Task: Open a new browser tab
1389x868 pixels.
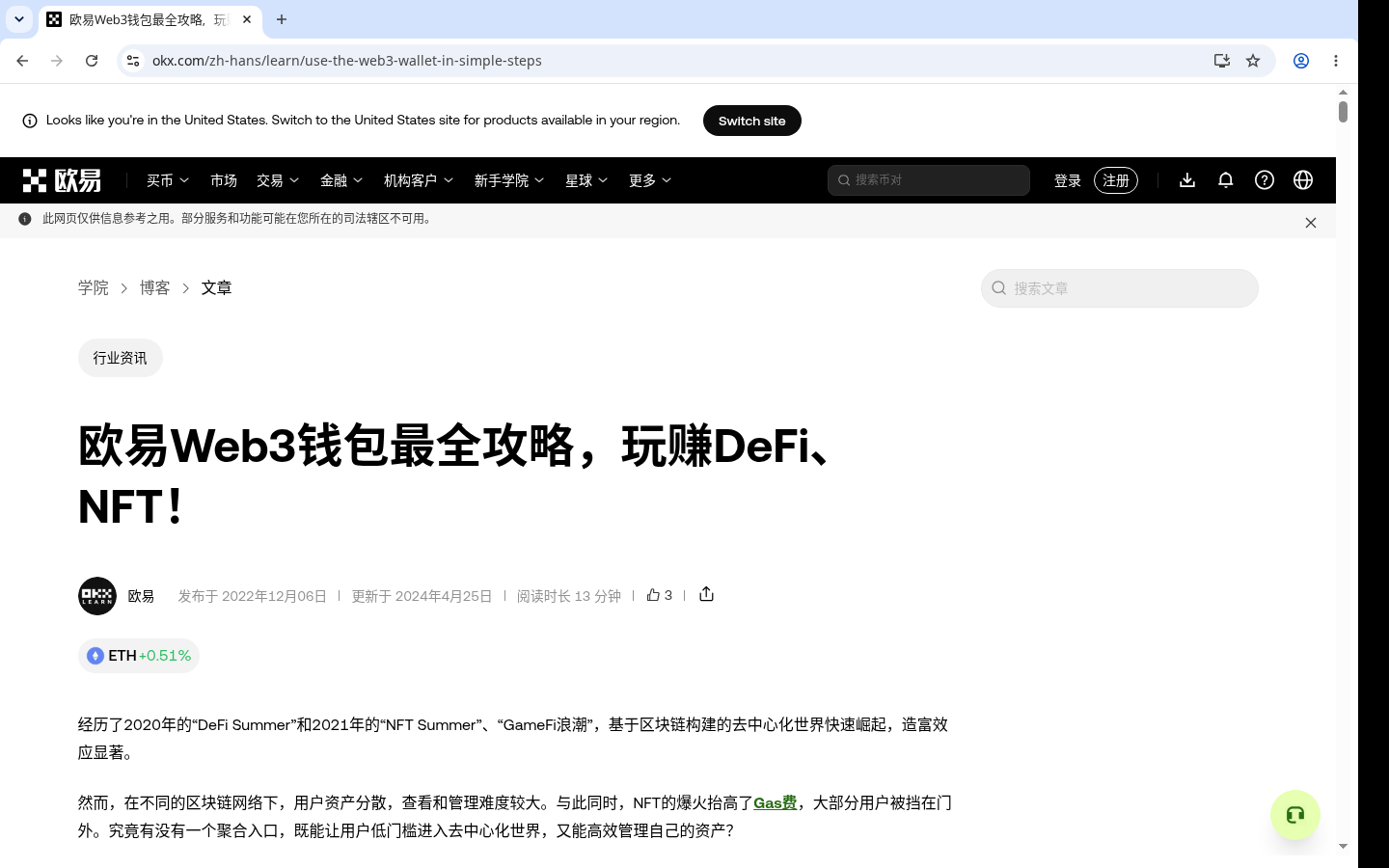Action: [x=282, y=19]
